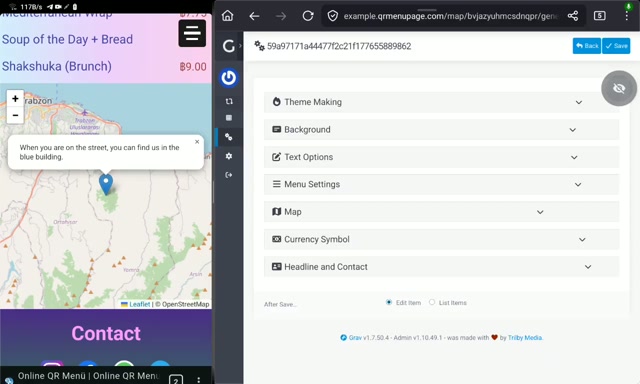Click the Text Options chevron arrow
The image size is (640, 384).
click(574, 158)
